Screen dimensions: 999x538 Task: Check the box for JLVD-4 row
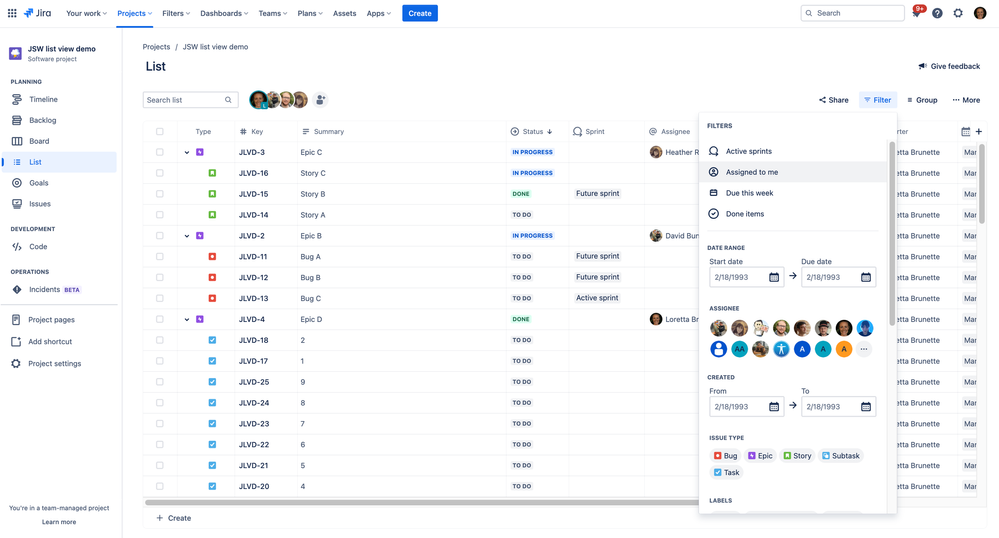(159, 319)
